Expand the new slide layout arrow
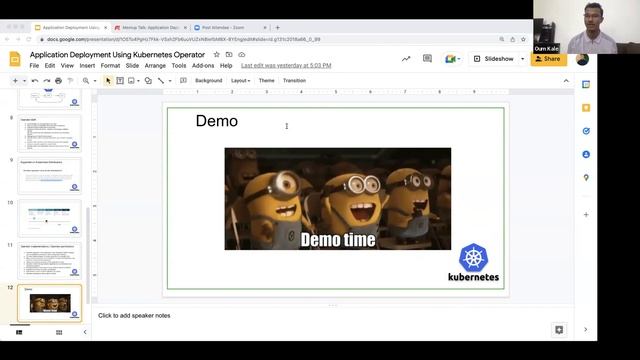This screenshot has width=640, height=360. point(24,81)
